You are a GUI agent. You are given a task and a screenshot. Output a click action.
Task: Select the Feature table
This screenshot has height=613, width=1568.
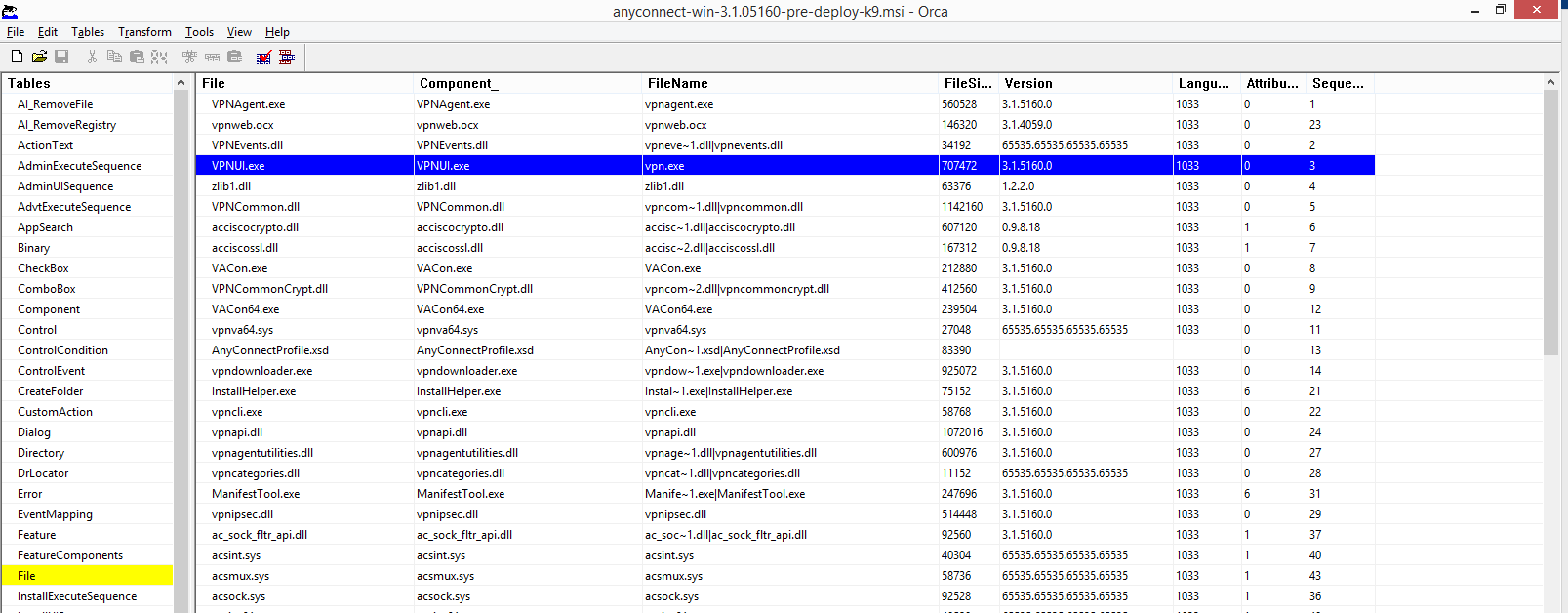pyautogui.click(x=36, y=535)
